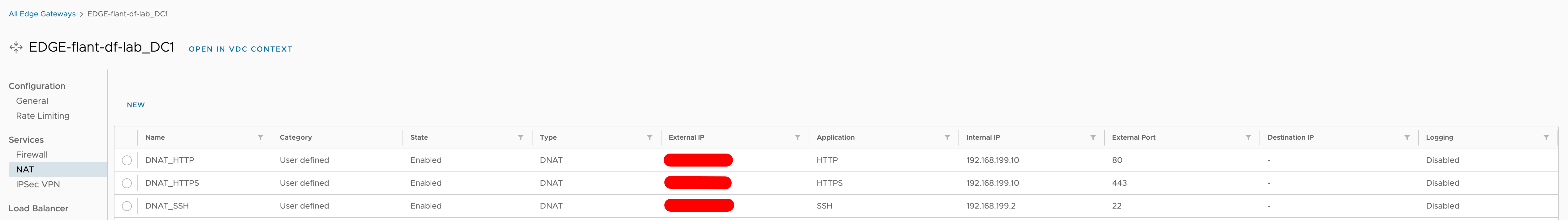The height and width of the screenshot is (220, 1568).
Task: Select the DNAT_HTTPS rule radio button
Action: (128, 182)
